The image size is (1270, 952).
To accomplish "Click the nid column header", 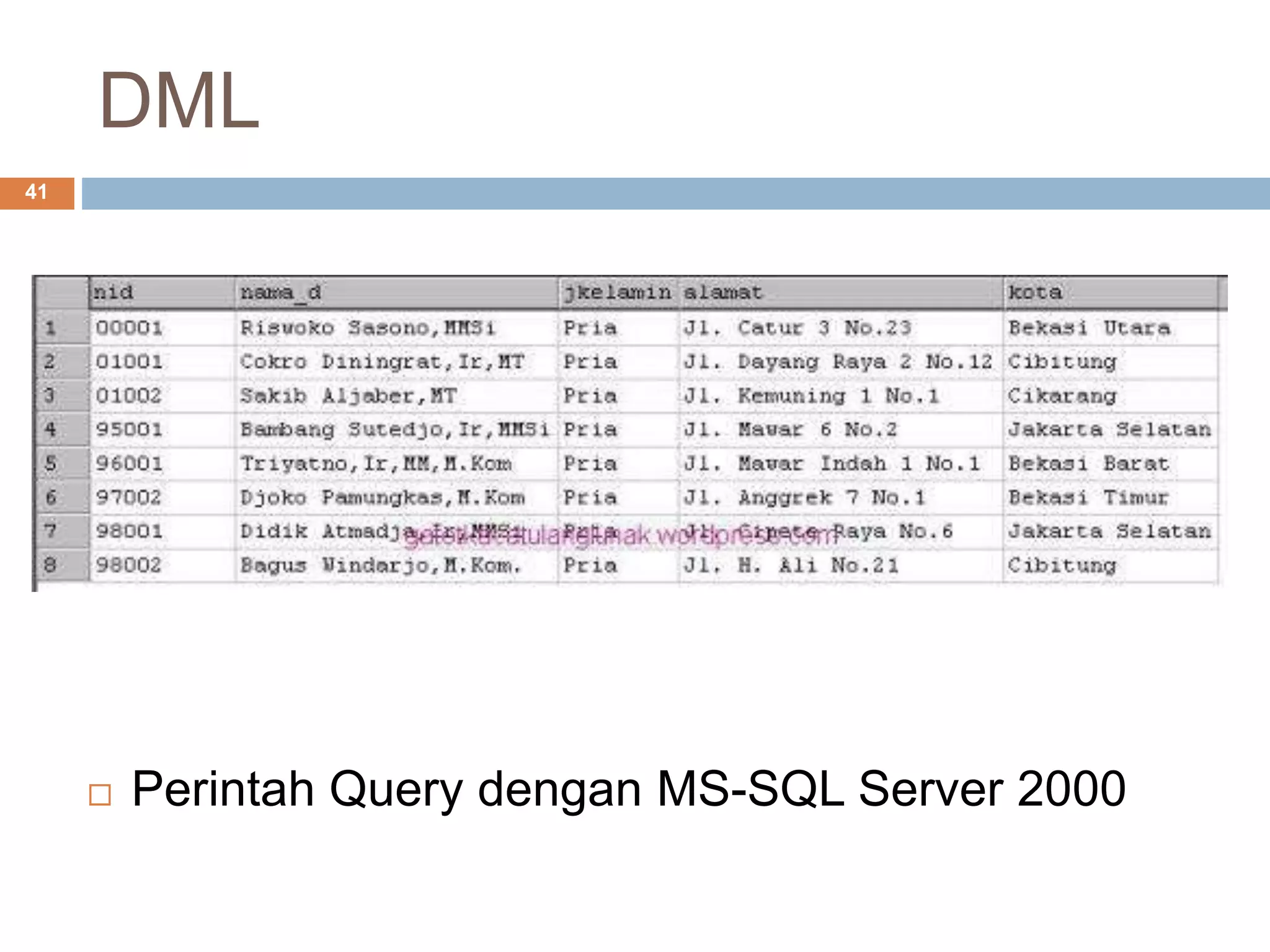I will 162,293.
